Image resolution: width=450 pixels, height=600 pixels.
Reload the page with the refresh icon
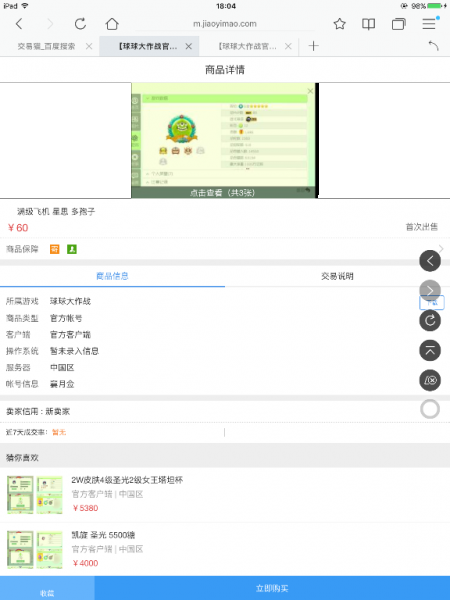80,24
